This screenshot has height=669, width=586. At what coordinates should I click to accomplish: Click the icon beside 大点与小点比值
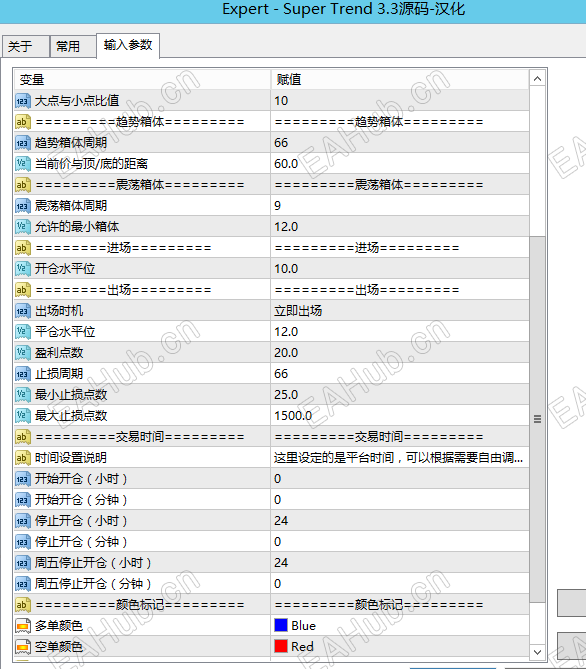pos(23,101)
